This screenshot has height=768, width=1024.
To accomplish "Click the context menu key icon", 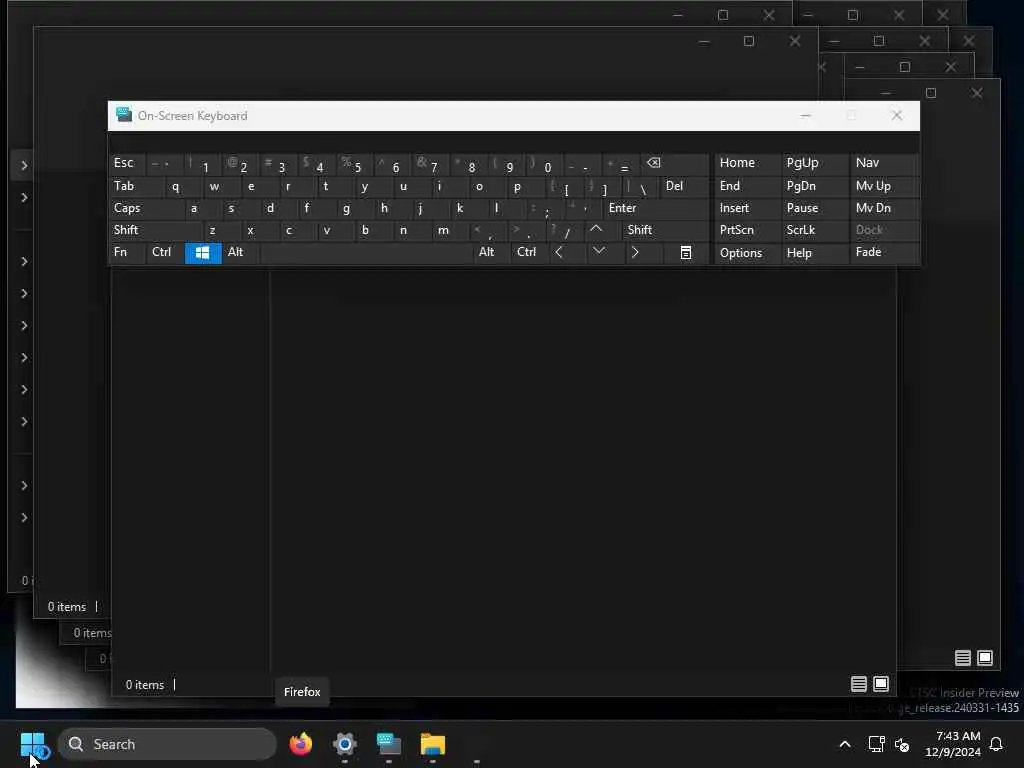I will [685, 253].
